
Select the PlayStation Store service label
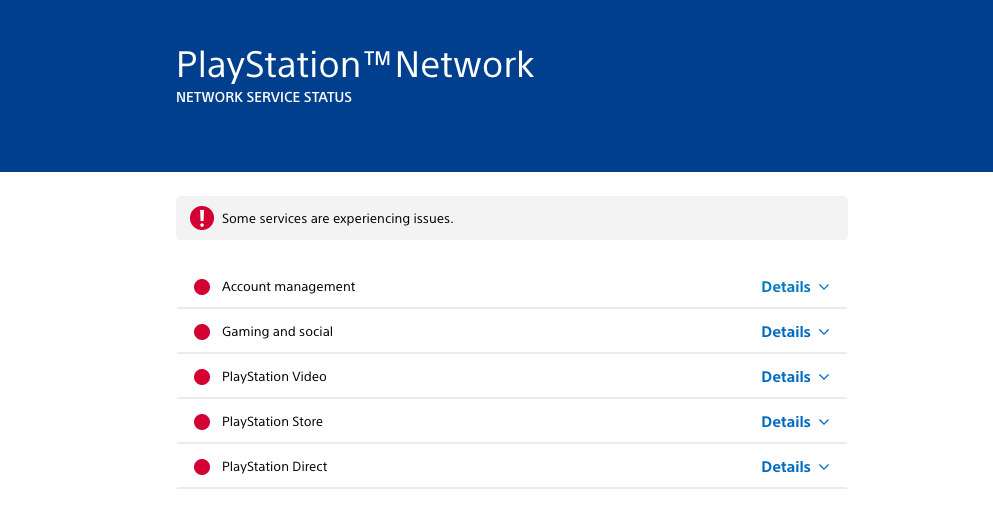click(272, 422)
